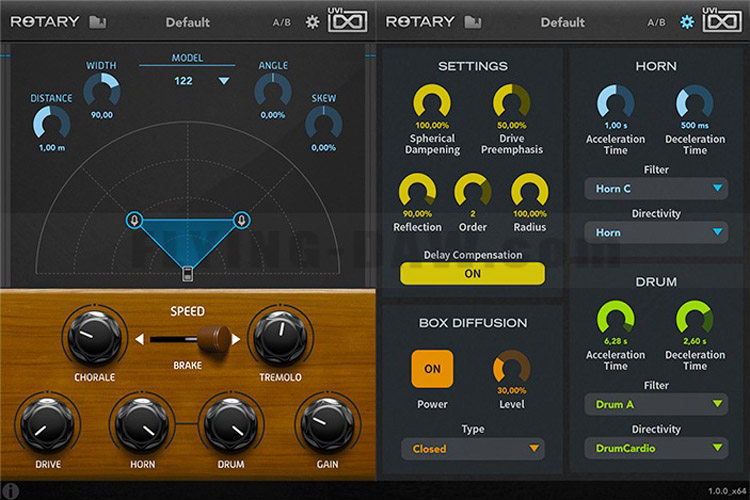Click the reflection value 90,00%
The height and width of the screenshot is (500, 750).
(418, 214)
